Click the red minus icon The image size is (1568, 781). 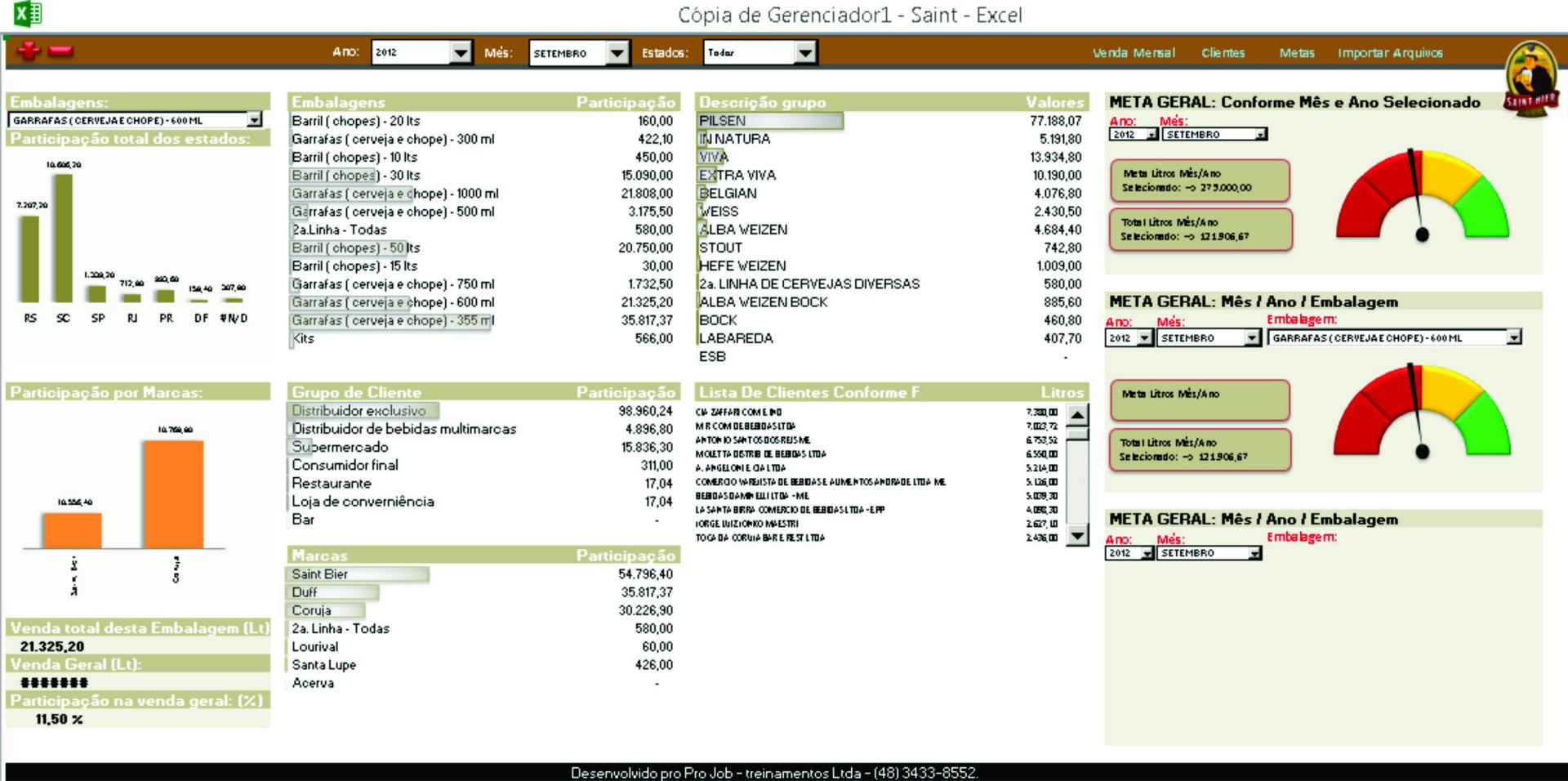click(x=60, y=51)
